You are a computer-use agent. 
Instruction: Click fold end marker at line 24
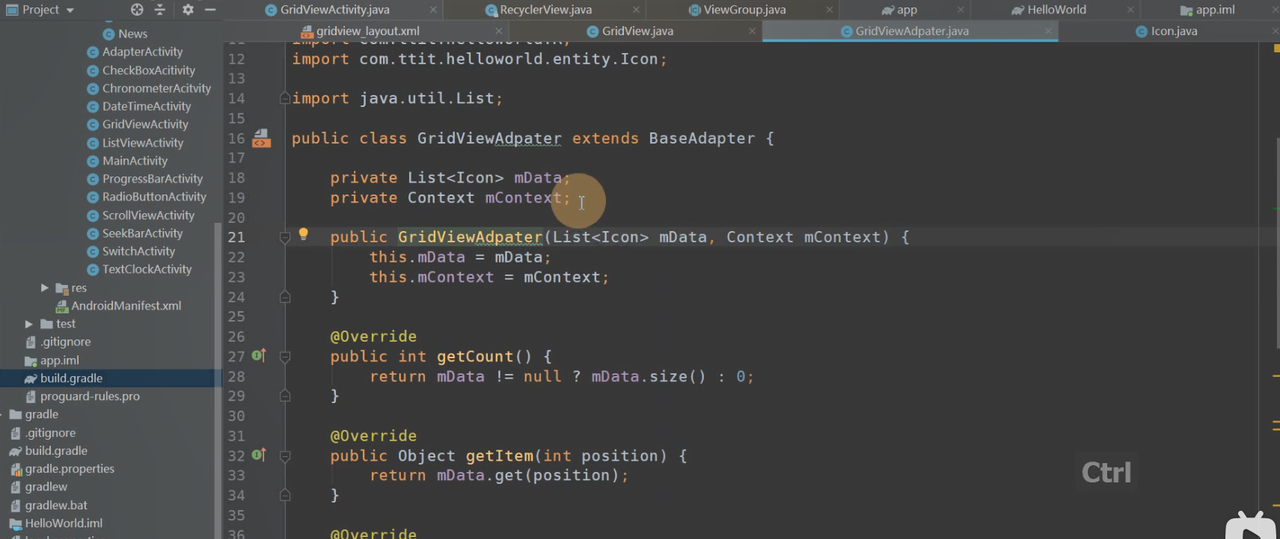pyautogui.click(x=285, y=297)
